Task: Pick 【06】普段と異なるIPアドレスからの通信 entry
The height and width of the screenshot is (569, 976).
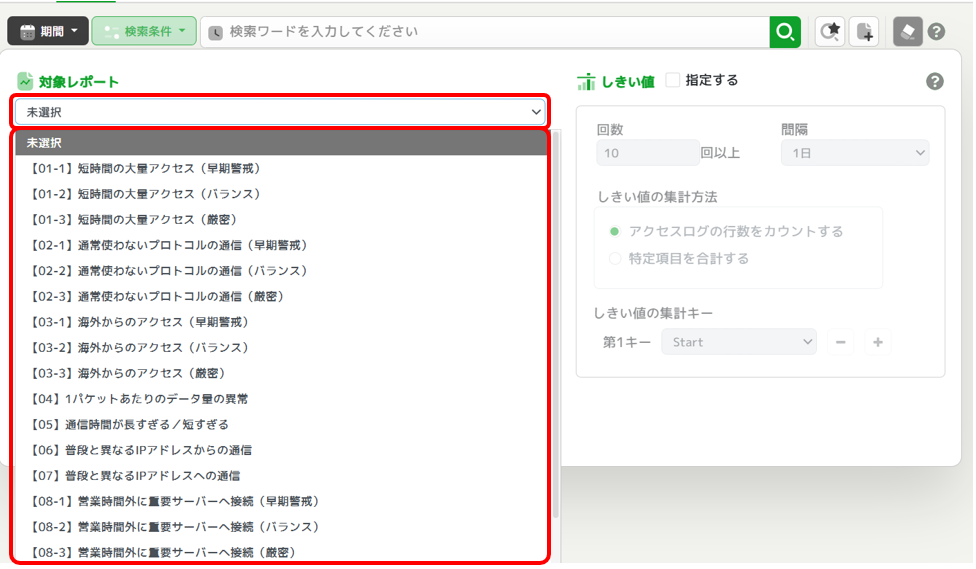Action: click(x=139, y=450)
